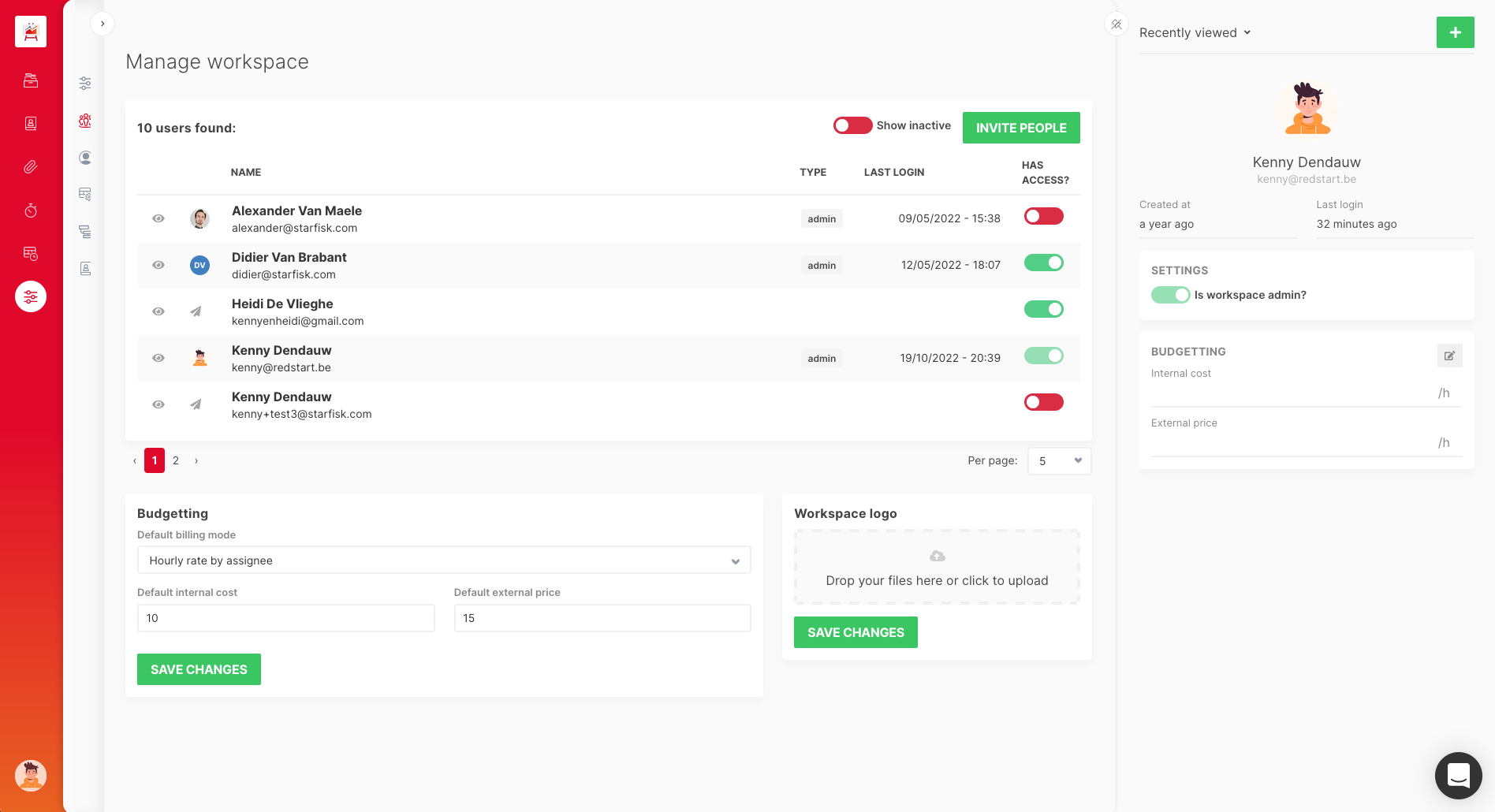Open the Per page dropdown

1059,461
